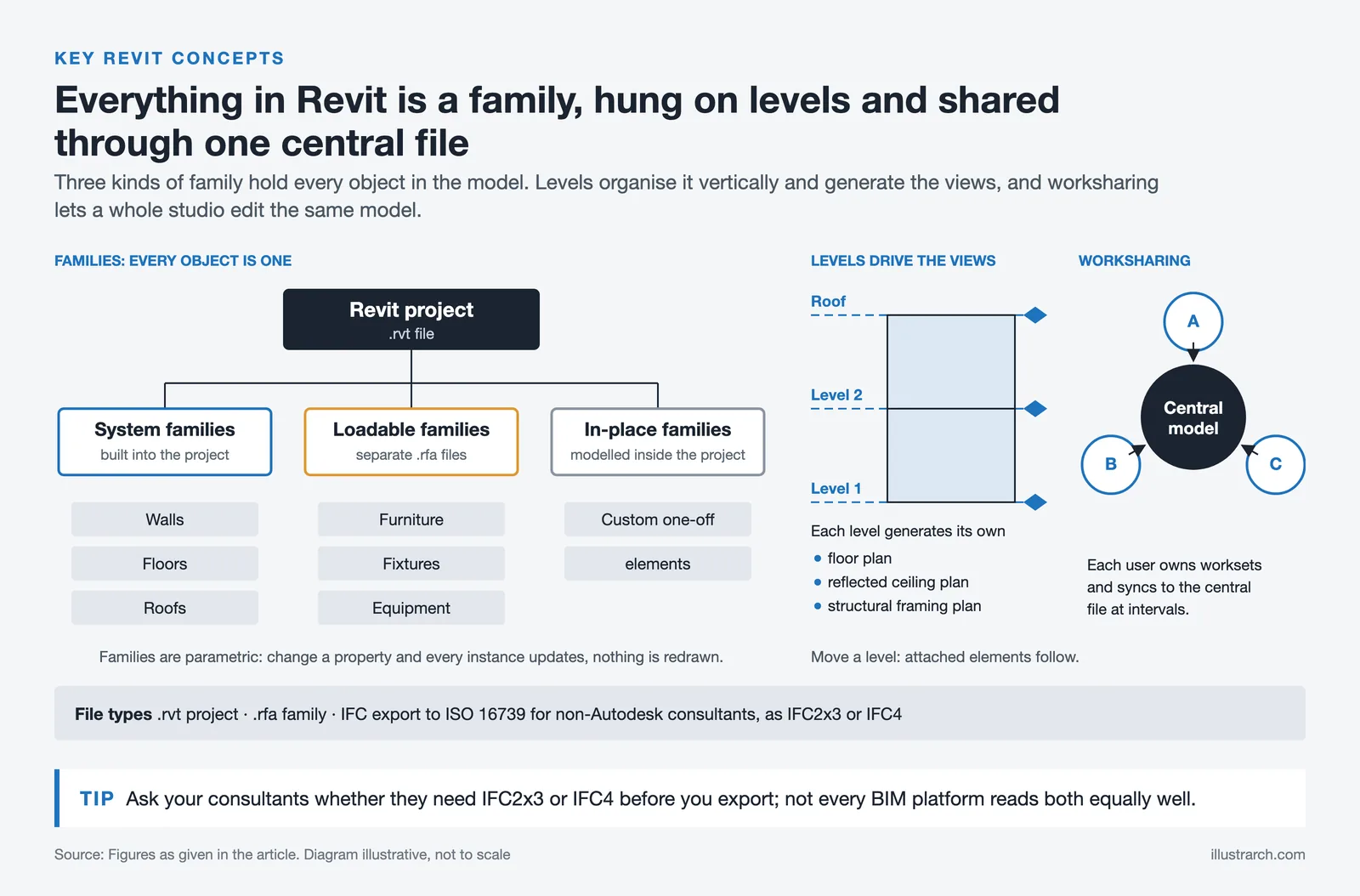
Task: Click the Level 1 label
Action: [836, 488]
